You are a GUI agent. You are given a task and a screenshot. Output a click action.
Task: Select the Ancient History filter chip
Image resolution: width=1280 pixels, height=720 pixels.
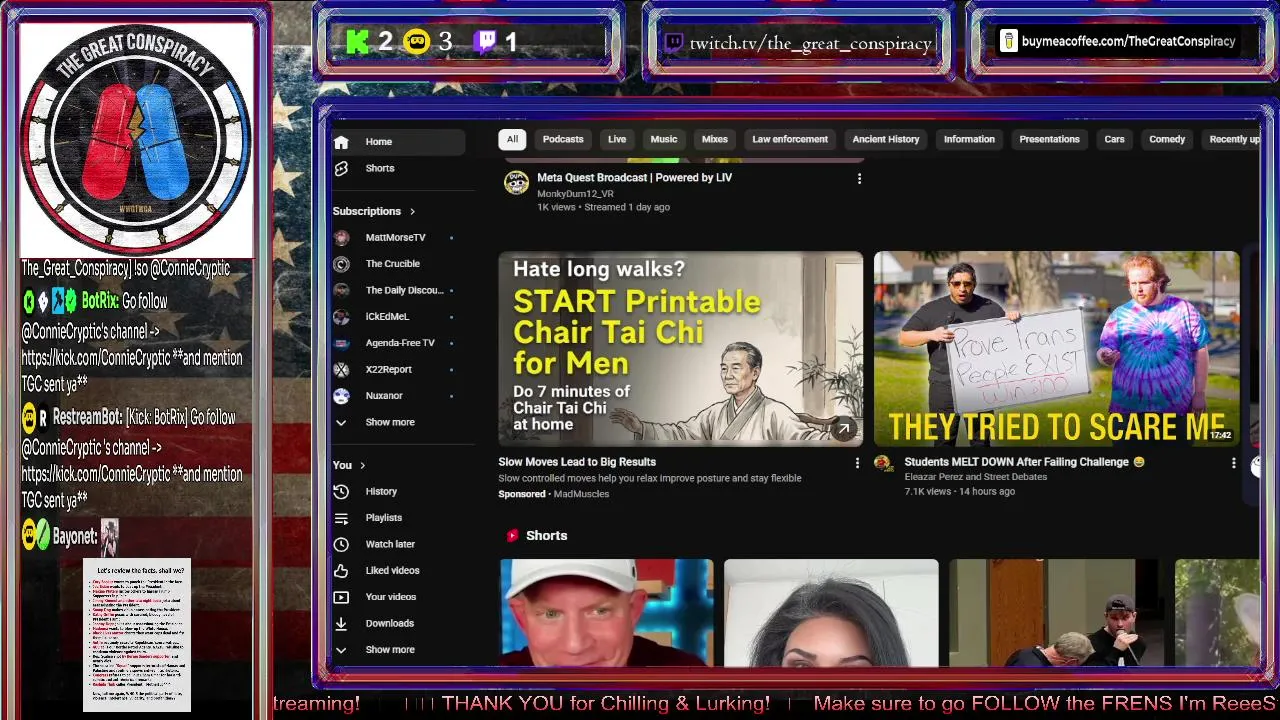point(886,140)
